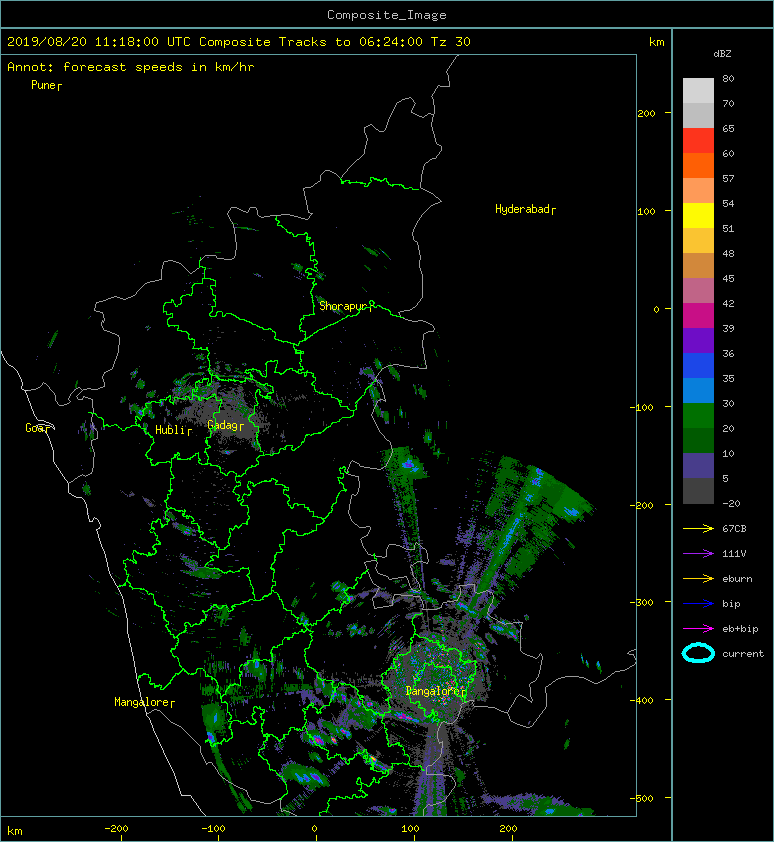
Task: Click the -300 tick on the vertical axis
Action: (x=641, y=603)
